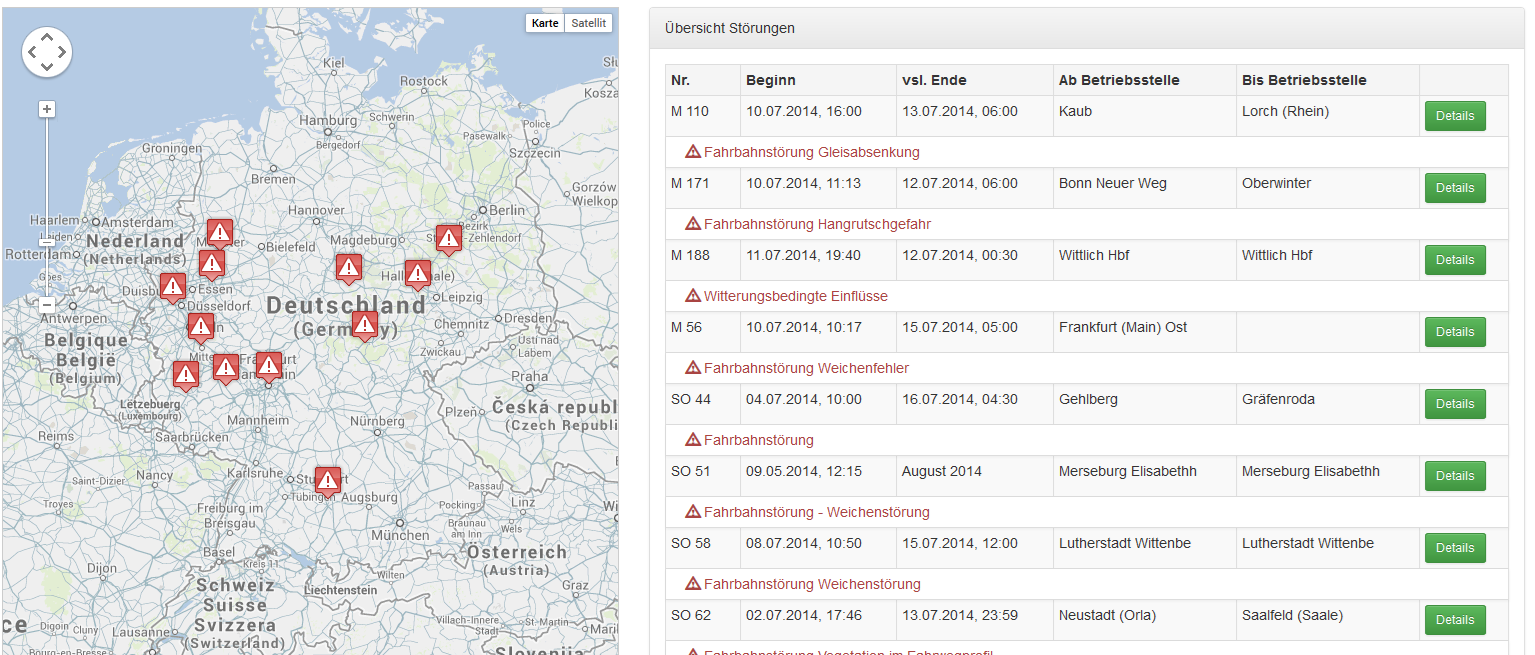Switch the map to Satellit view

coord(589,23)
